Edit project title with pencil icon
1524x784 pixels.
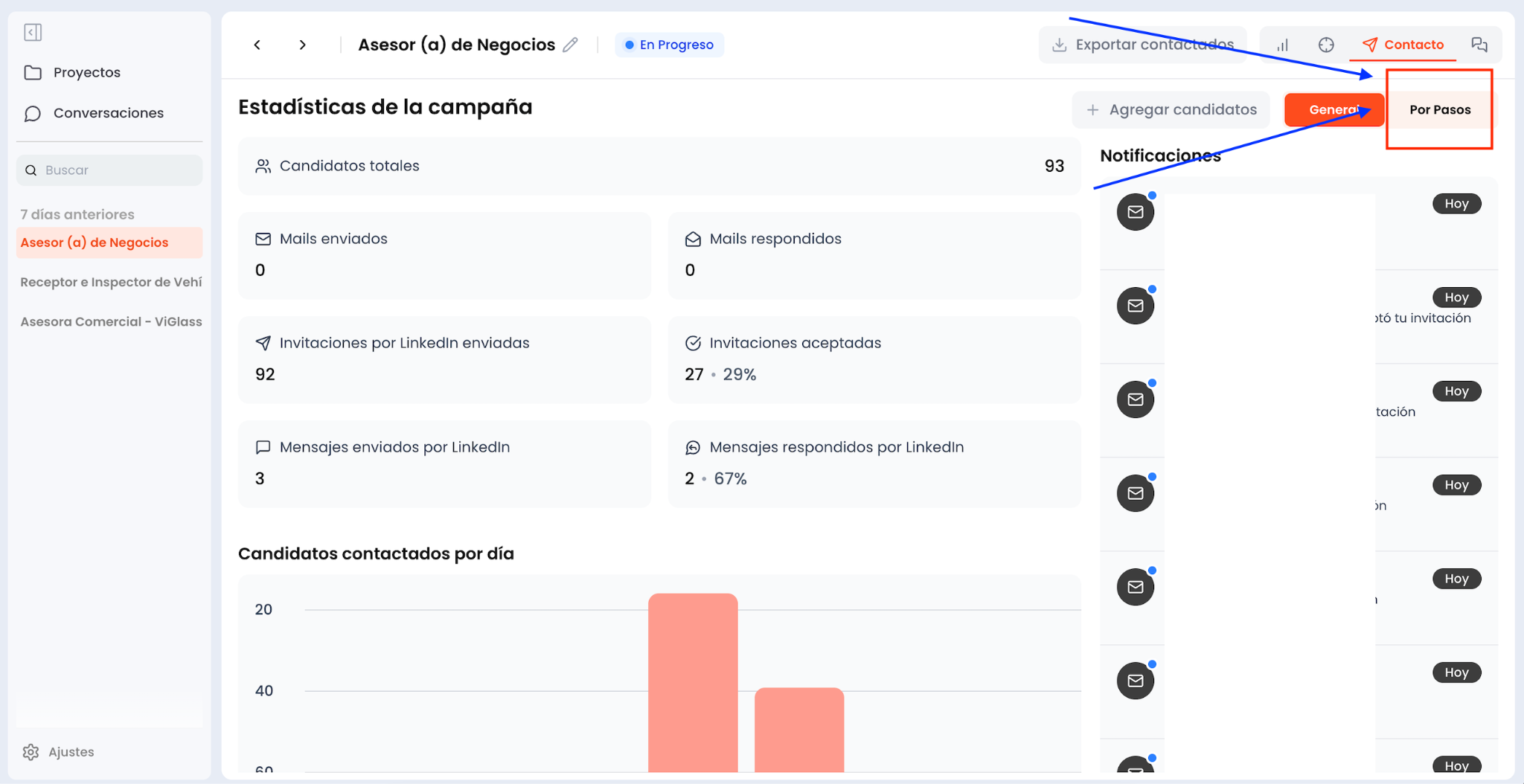[x=571, y=45]
